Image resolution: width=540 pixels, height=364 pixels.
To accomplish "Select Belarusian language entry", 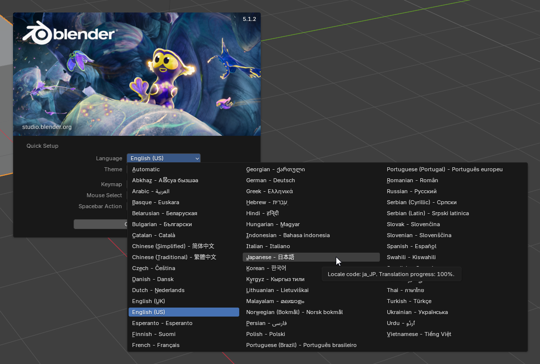I will click(x=184, y=214).
